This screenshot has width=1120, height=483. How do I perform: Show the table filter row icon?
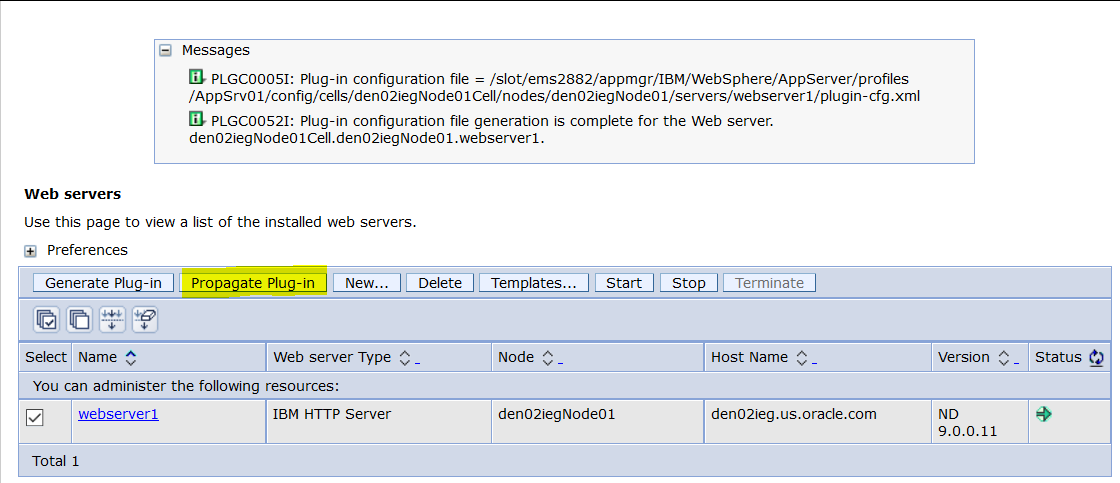click(x=112, y=320)
